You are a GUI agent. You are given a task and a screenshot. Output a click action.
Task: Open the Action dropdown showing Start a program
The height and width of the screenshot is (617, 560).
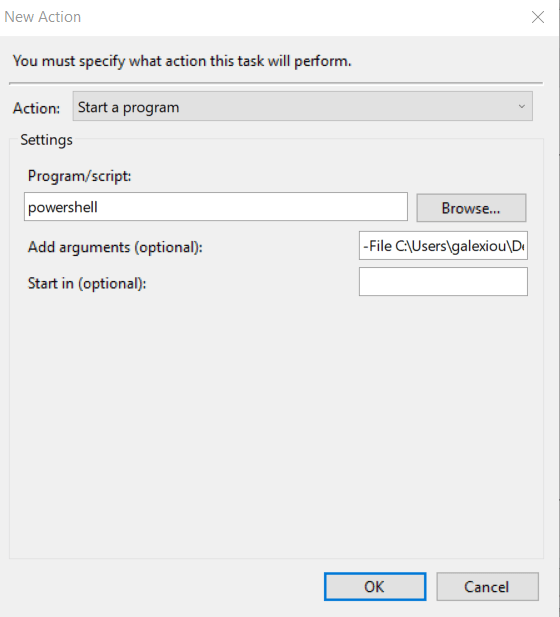(x=302, y=106)
